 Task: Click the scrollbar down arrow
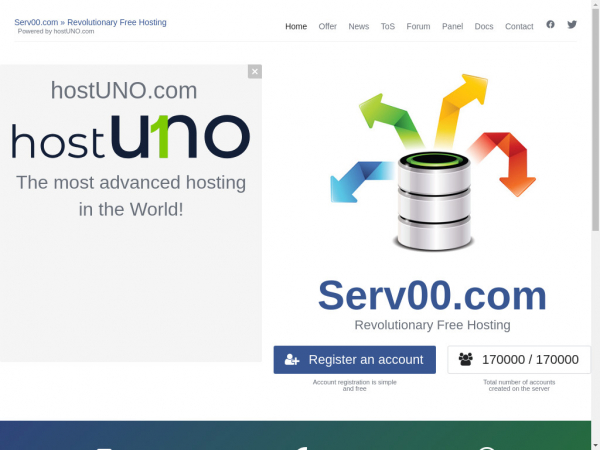[595, 446]
